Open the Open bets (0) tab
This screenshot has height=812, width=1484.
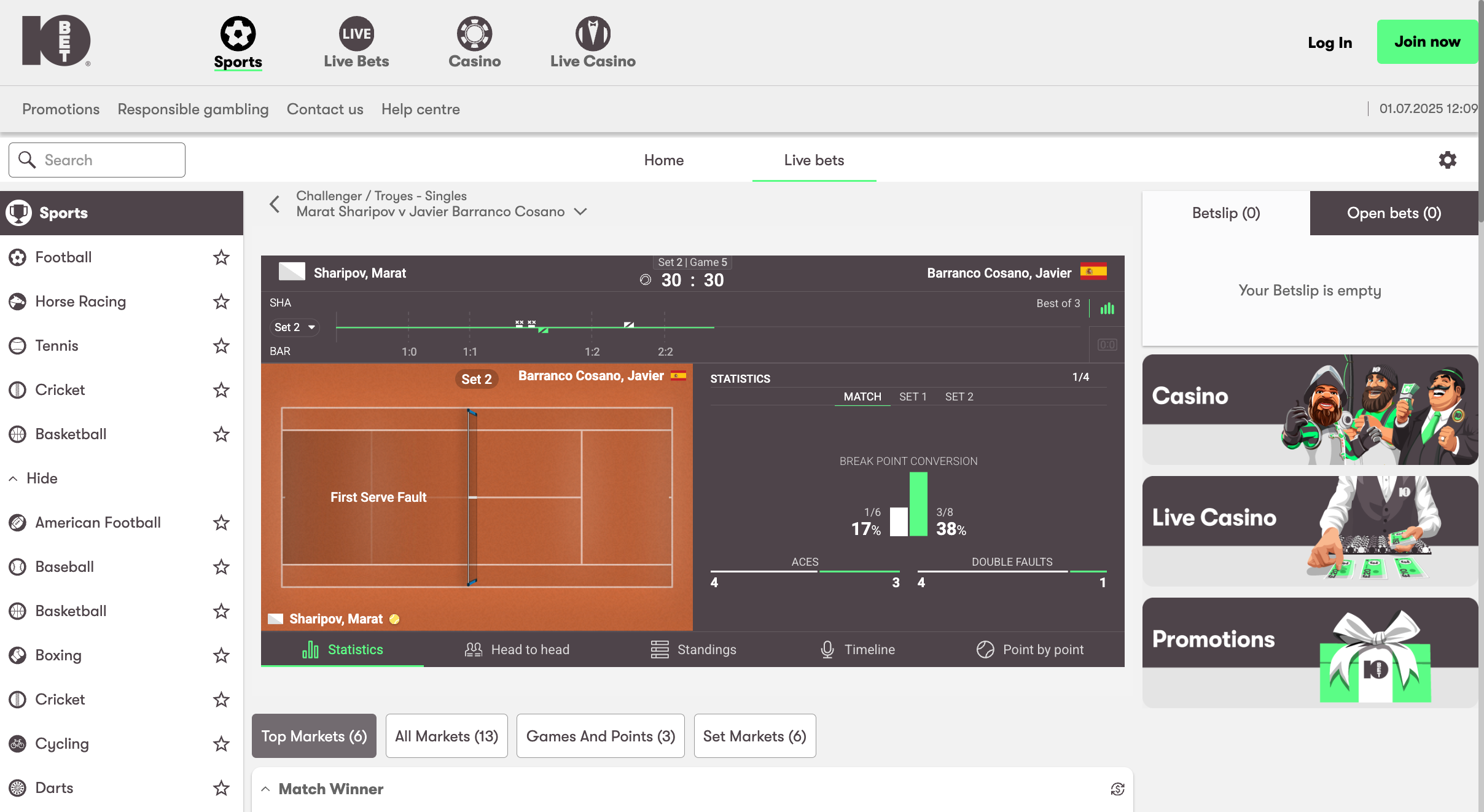pos(1394,213)
